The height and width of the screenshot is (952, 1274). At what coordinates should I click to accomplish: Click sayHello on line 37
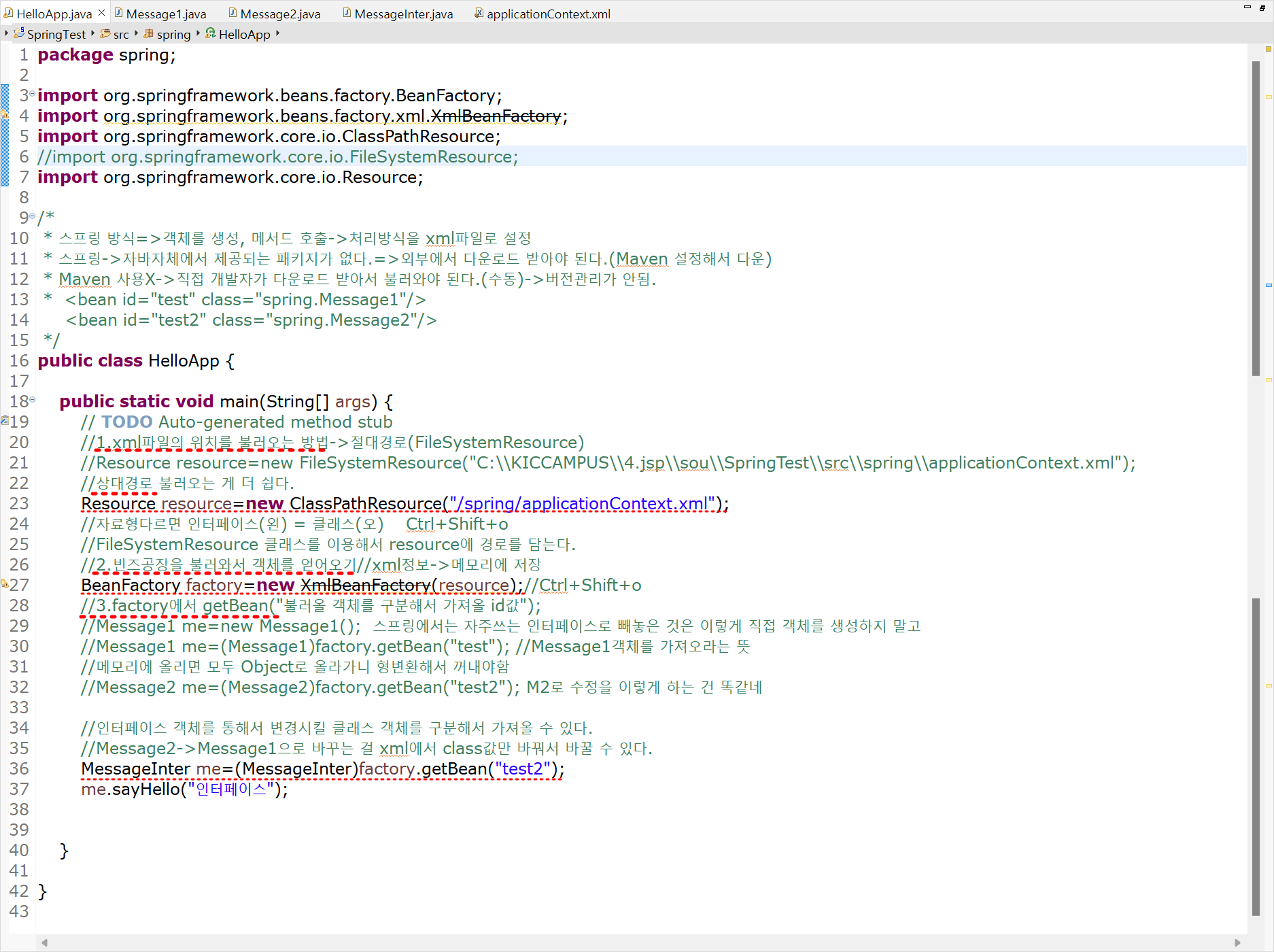point(145,789)
